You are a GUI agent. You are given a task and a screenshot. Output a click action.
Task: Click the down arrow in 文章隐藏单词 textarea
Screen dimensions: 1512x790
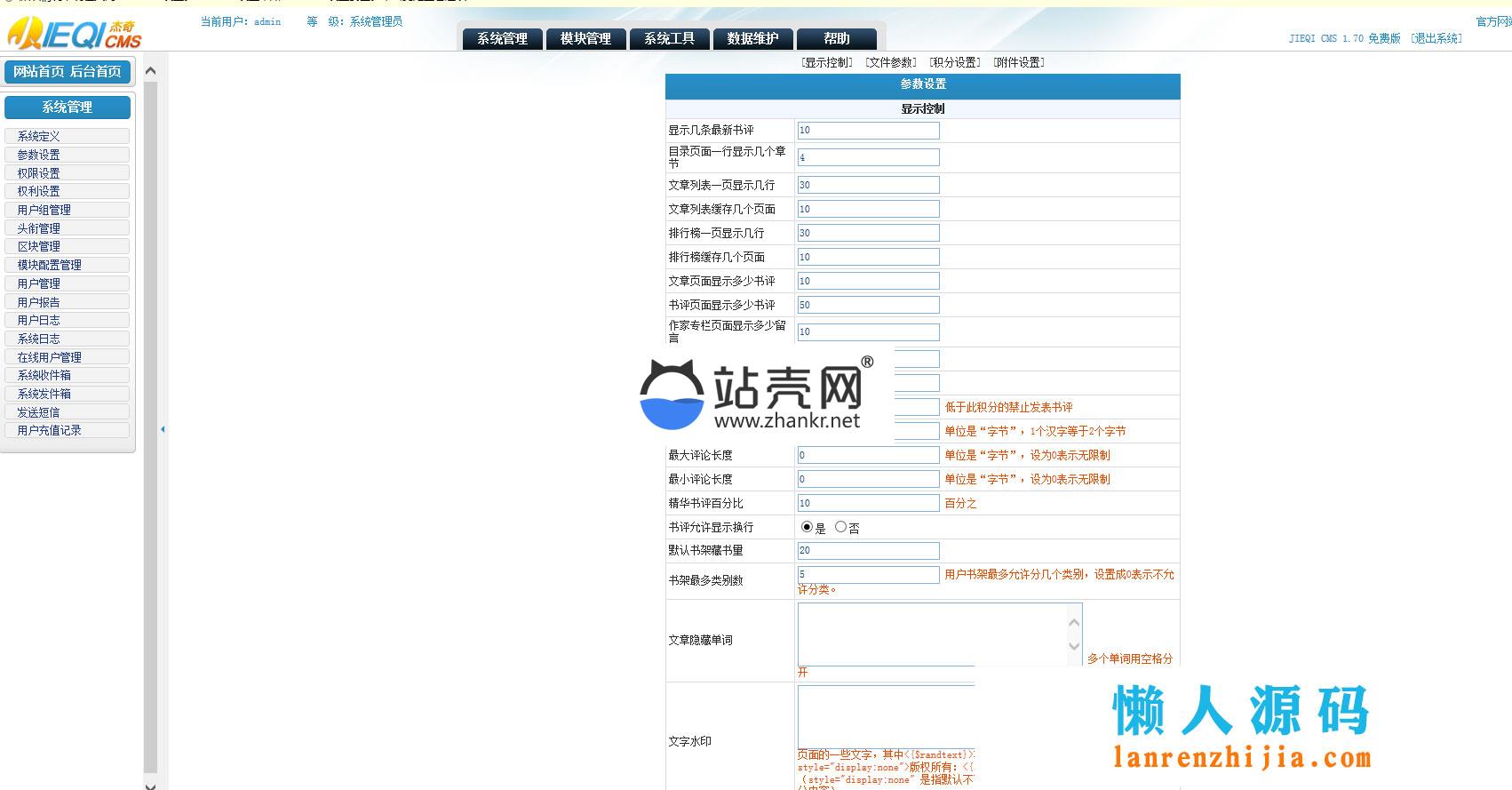pyautogui.click(x=1074, y=646)
